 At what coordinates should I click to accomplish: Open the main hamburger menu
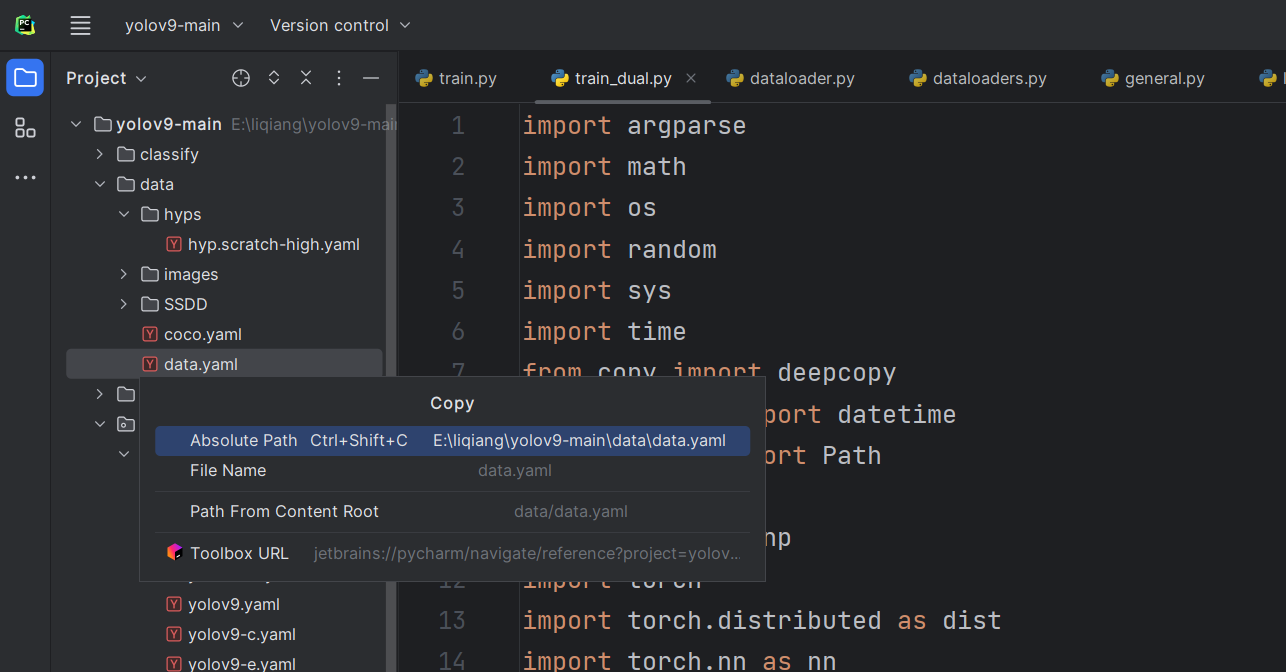[x=80, y=25]
